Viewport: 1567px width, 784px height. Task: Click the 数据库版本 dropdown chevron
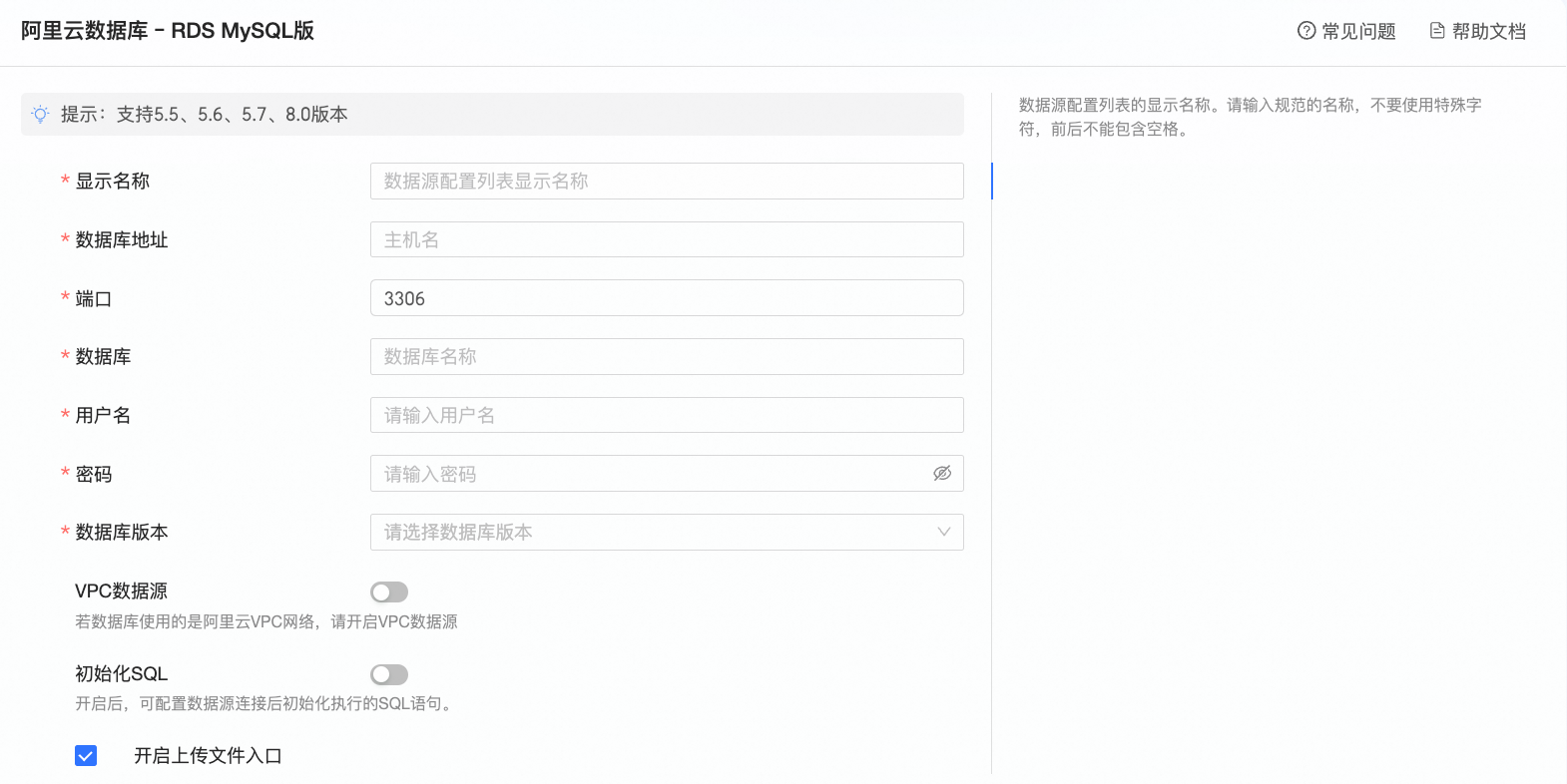point(944,533)
